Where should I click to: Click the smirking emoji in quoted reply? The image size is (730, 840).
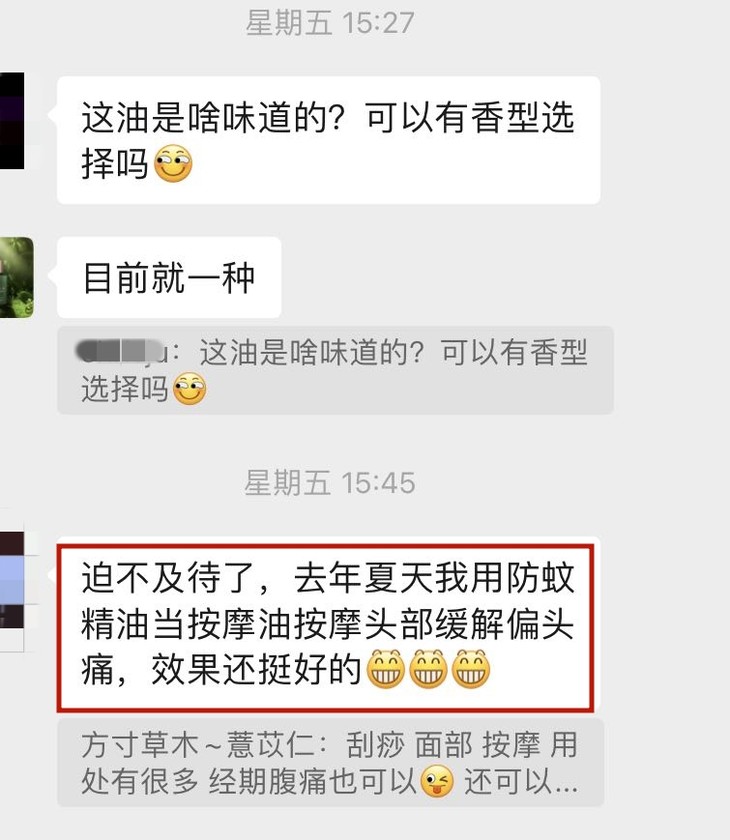[x=188, y=388]
